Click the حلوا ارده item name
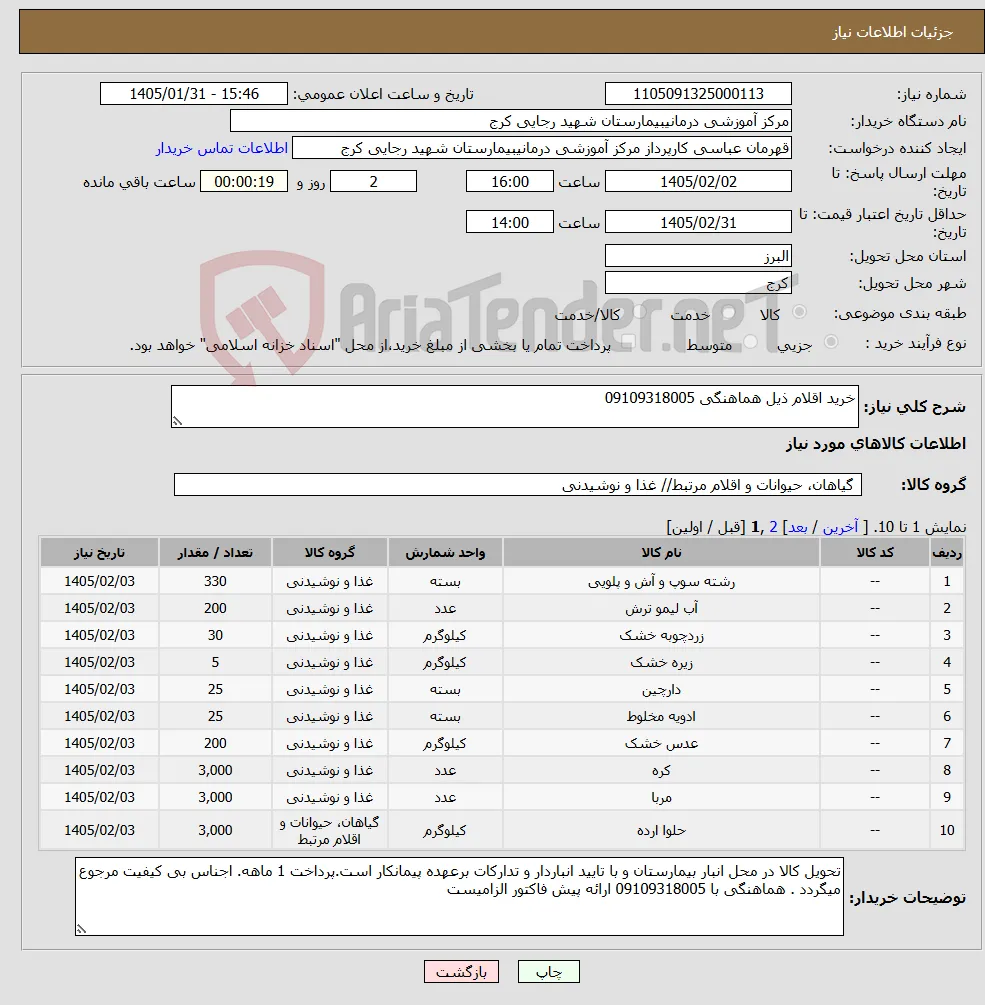 [661, 830]
